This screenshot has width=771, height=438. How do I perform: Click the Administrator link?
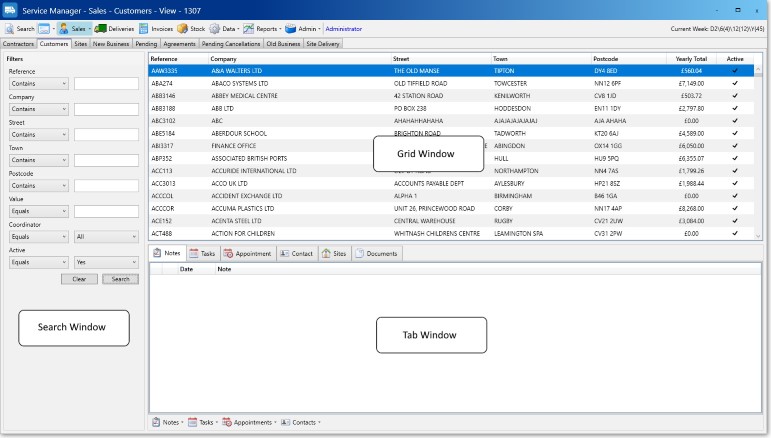344,29
